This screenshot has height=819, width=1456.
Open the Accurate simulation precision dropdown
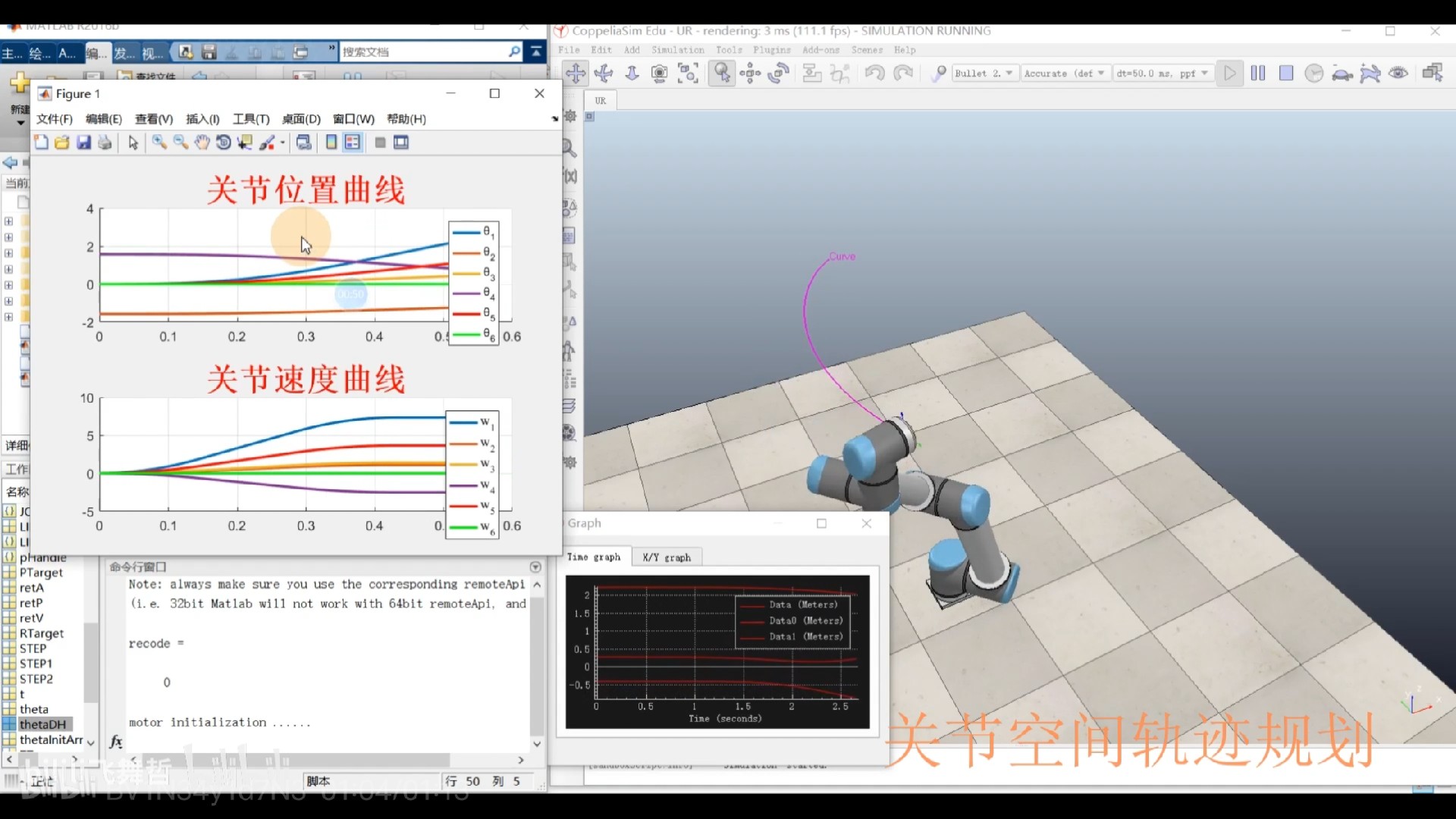1065,73
